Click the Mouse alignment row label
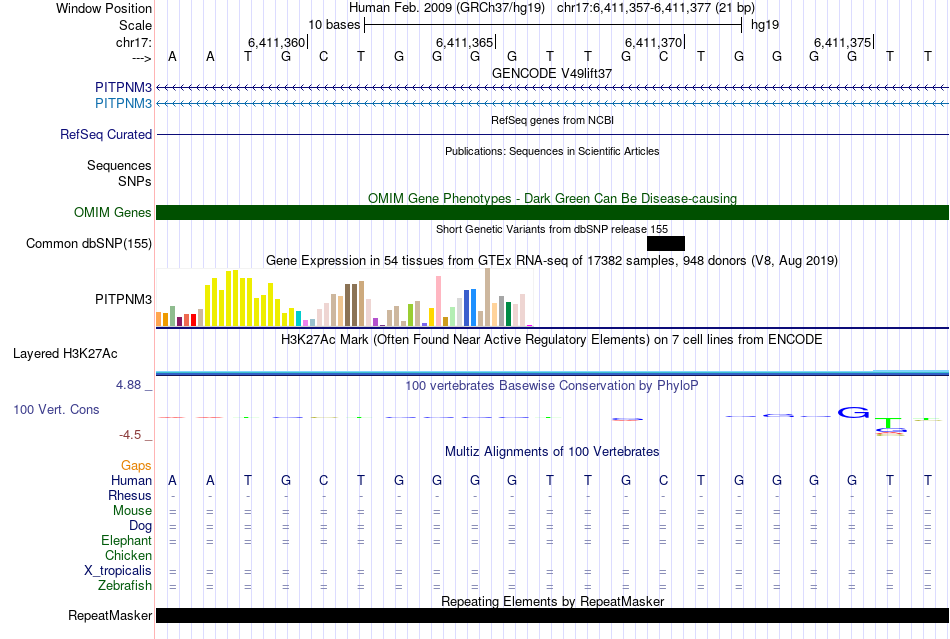This screenshot has width=950, height=639. 132,511
